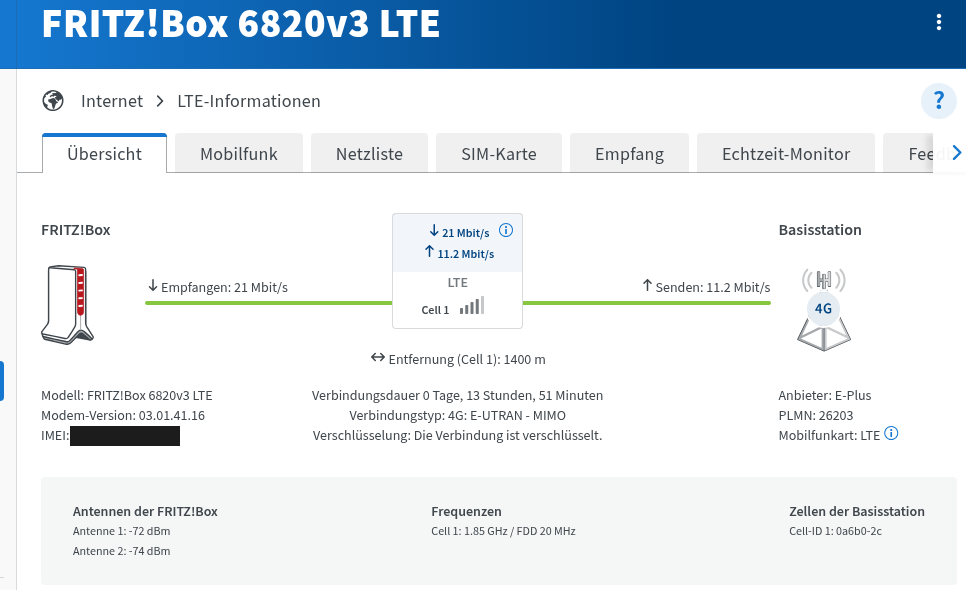
Task: Click the Frequenzen heading
Action: point(466,511)
